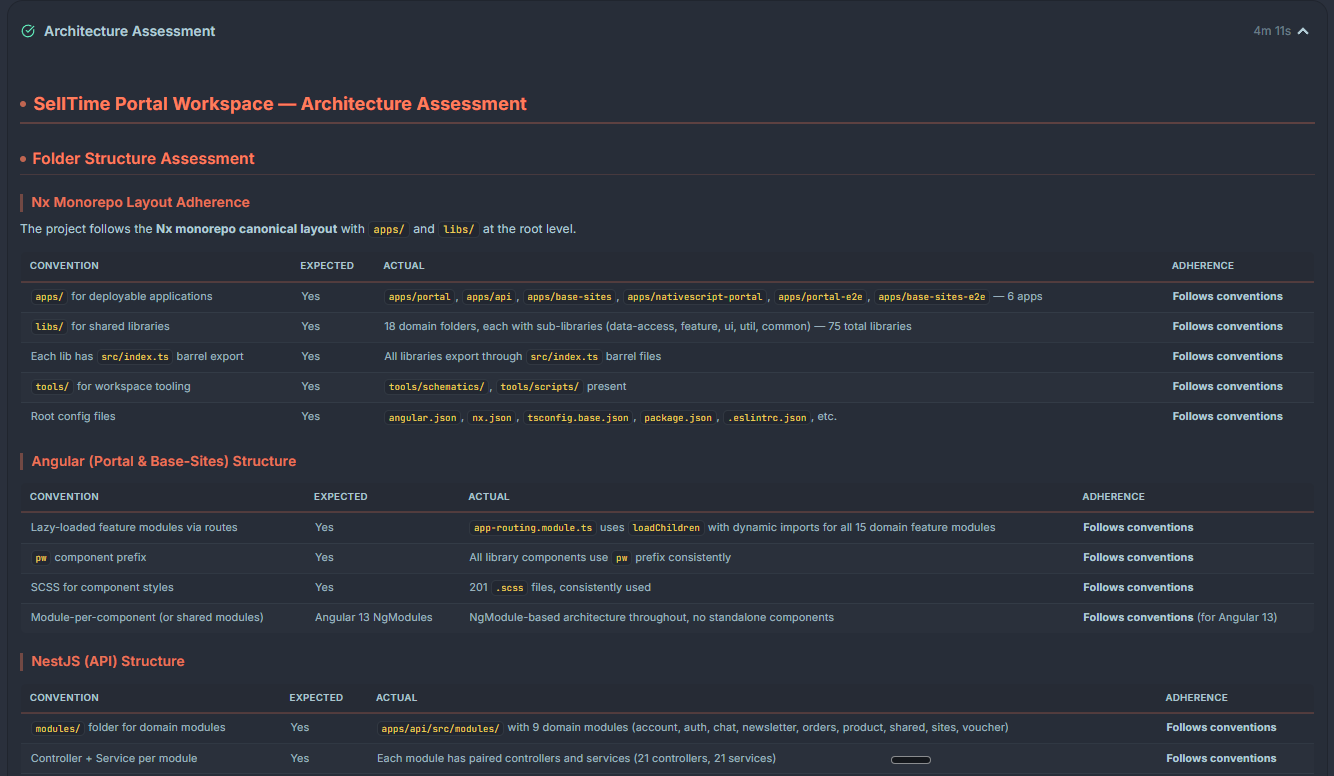
Task: Click the Angular (Portal & Base-Sites) Structure heading
Action: [x=163, y=461]
